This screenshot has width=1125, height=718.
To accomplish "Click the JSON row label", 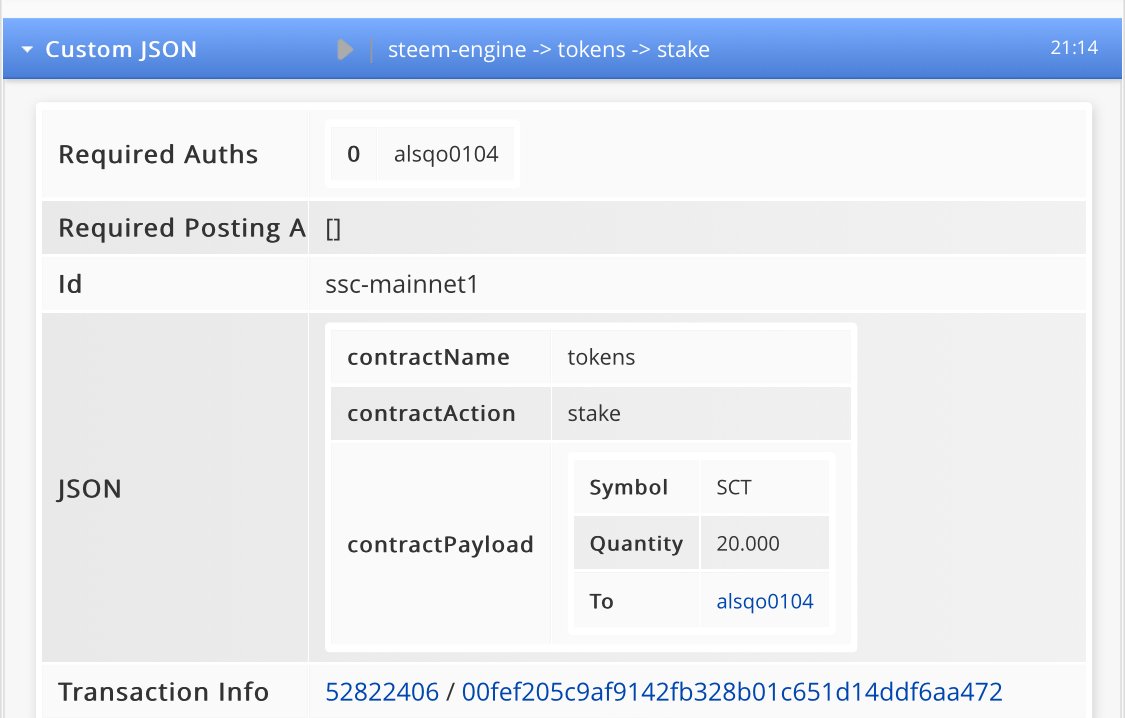I will 90,488.
